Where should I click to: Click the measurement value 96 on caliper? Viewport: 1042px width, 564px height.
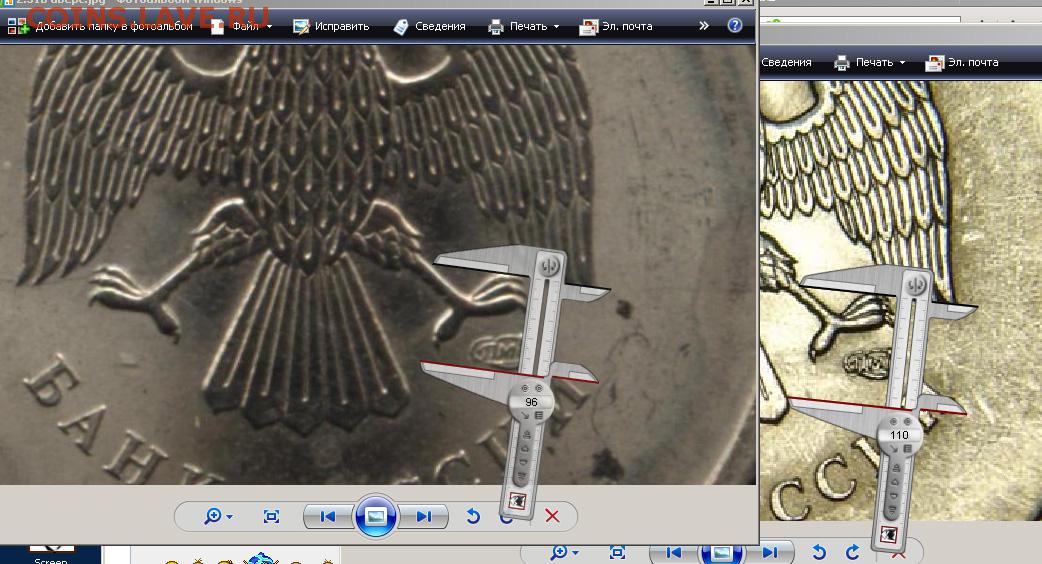531,402
